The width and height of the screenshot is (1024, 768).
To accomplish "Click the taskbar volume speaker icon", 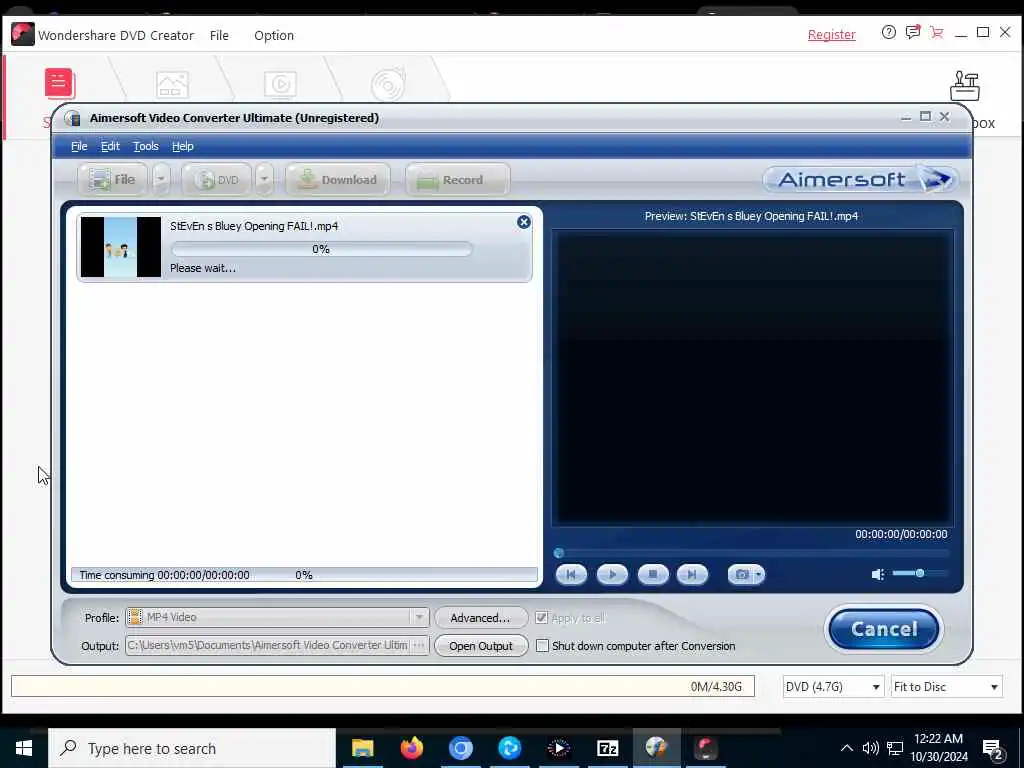I will [871, 748].
